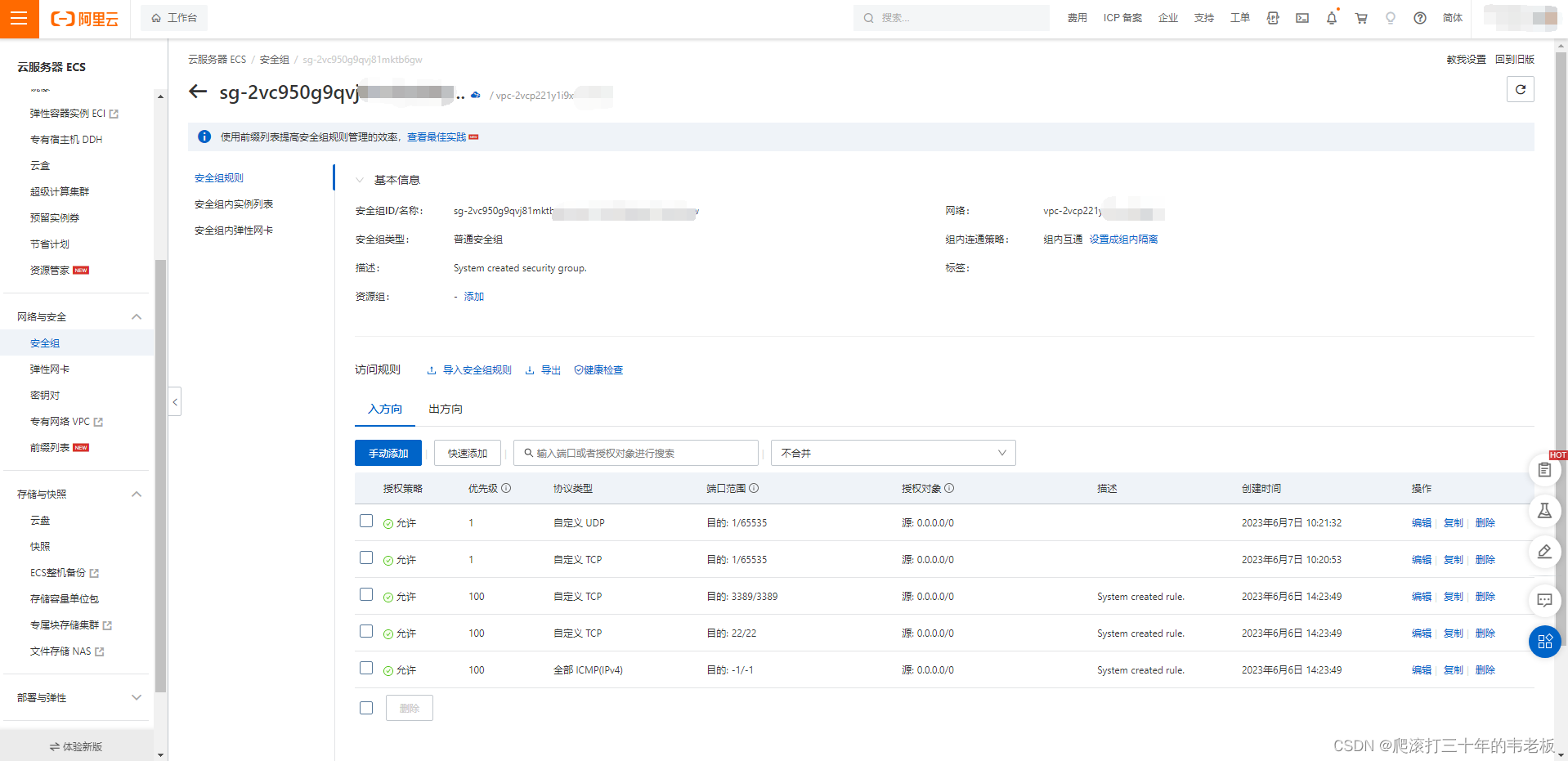Delete the TCP 22/22 rule

pos(1485,633)
